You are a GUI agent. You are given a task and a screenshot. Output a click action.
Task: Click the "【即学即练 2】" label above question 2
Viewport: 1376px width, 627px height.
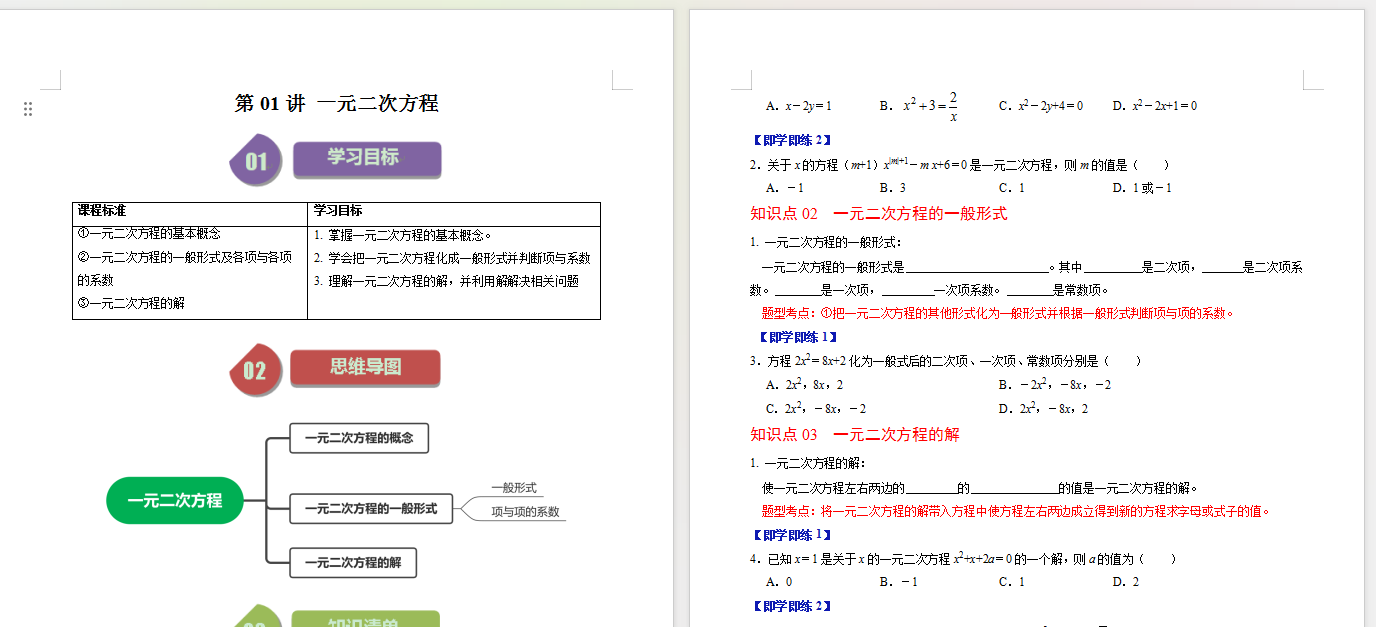click(791, 140)
